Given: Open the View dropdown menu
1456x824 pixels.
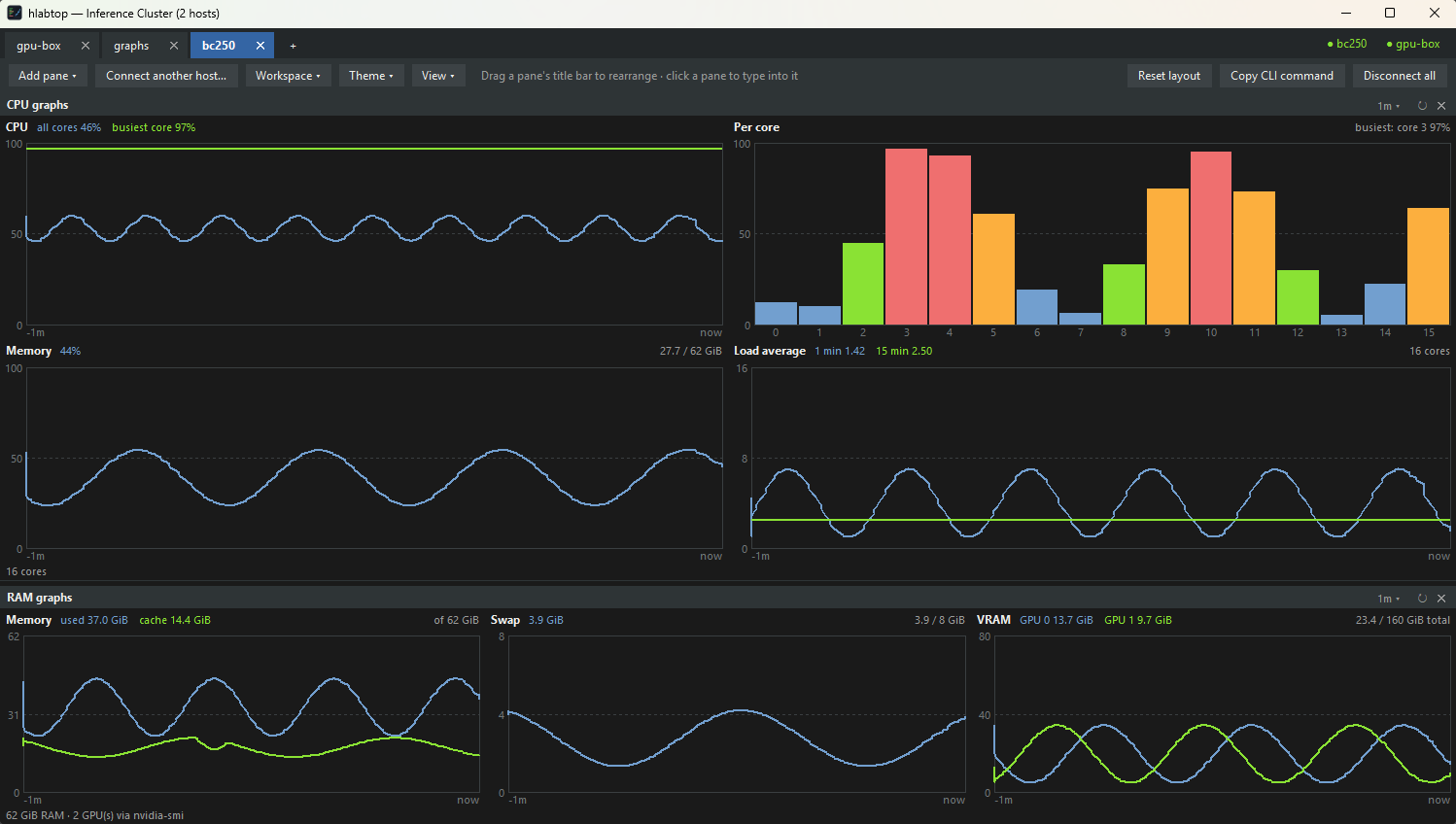Looking at the screenshot, I should point(438,76).
